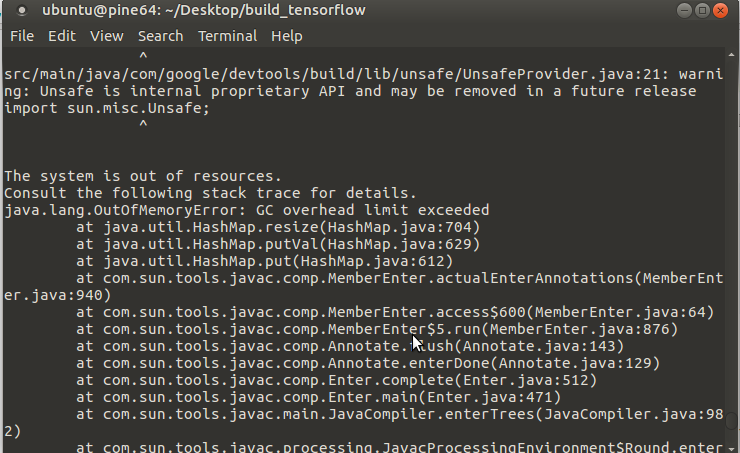Image resolution: width=740 pixels, height=453 pixels.
Task: Click the empty scrollbar track above the thumb
Action: click(x=731, y=236)
